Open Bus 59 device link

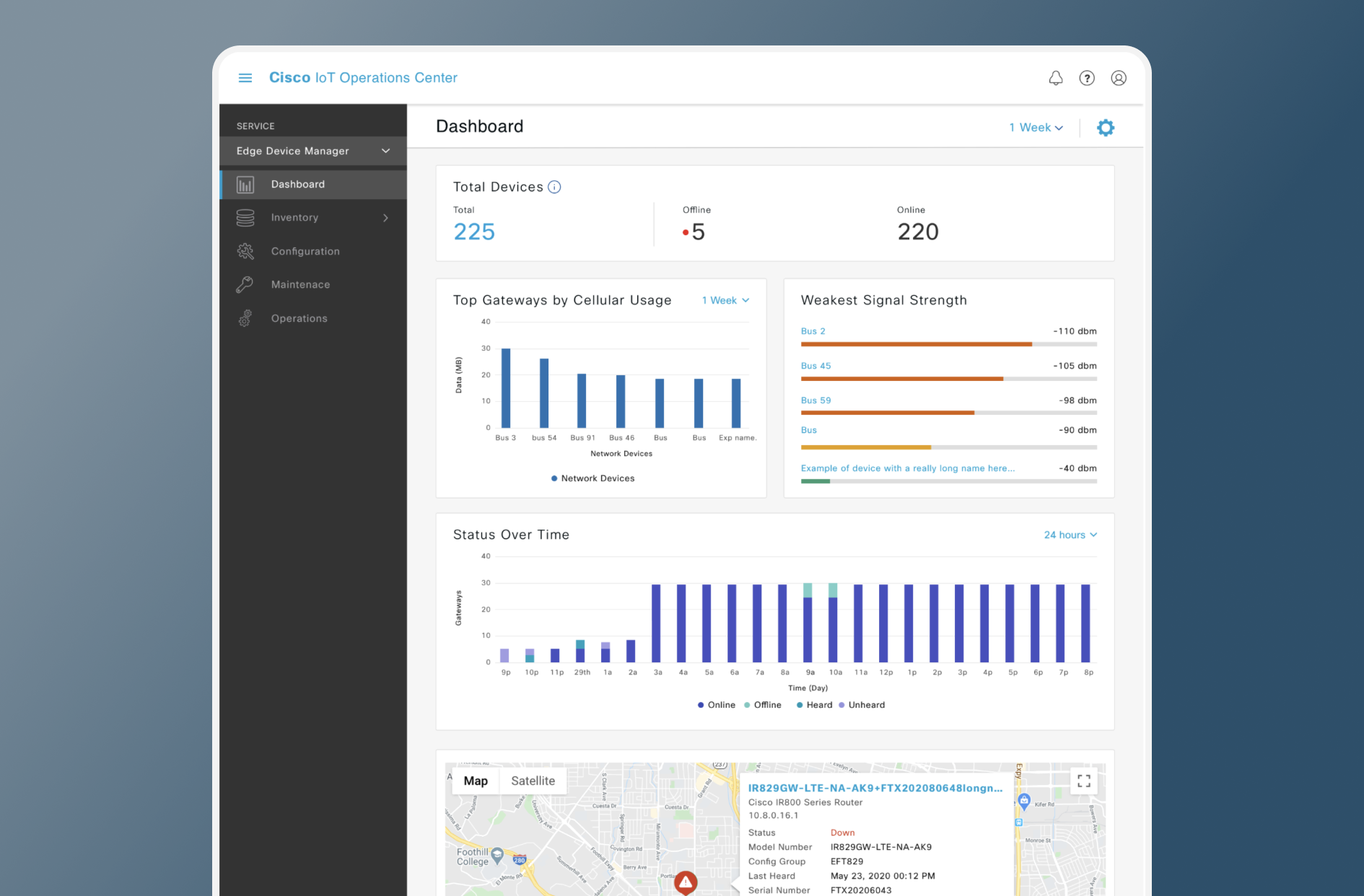coord(816,400)
